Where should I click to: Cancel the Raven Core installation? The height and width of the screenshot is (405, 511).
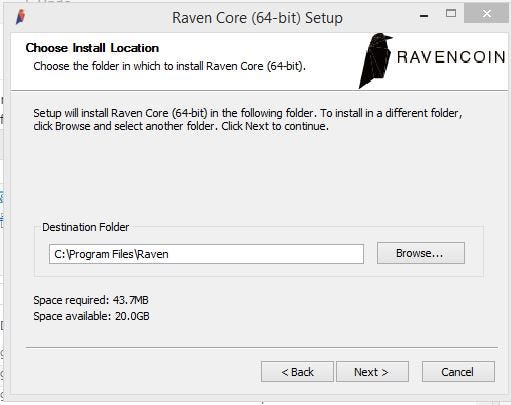point(458,372)
